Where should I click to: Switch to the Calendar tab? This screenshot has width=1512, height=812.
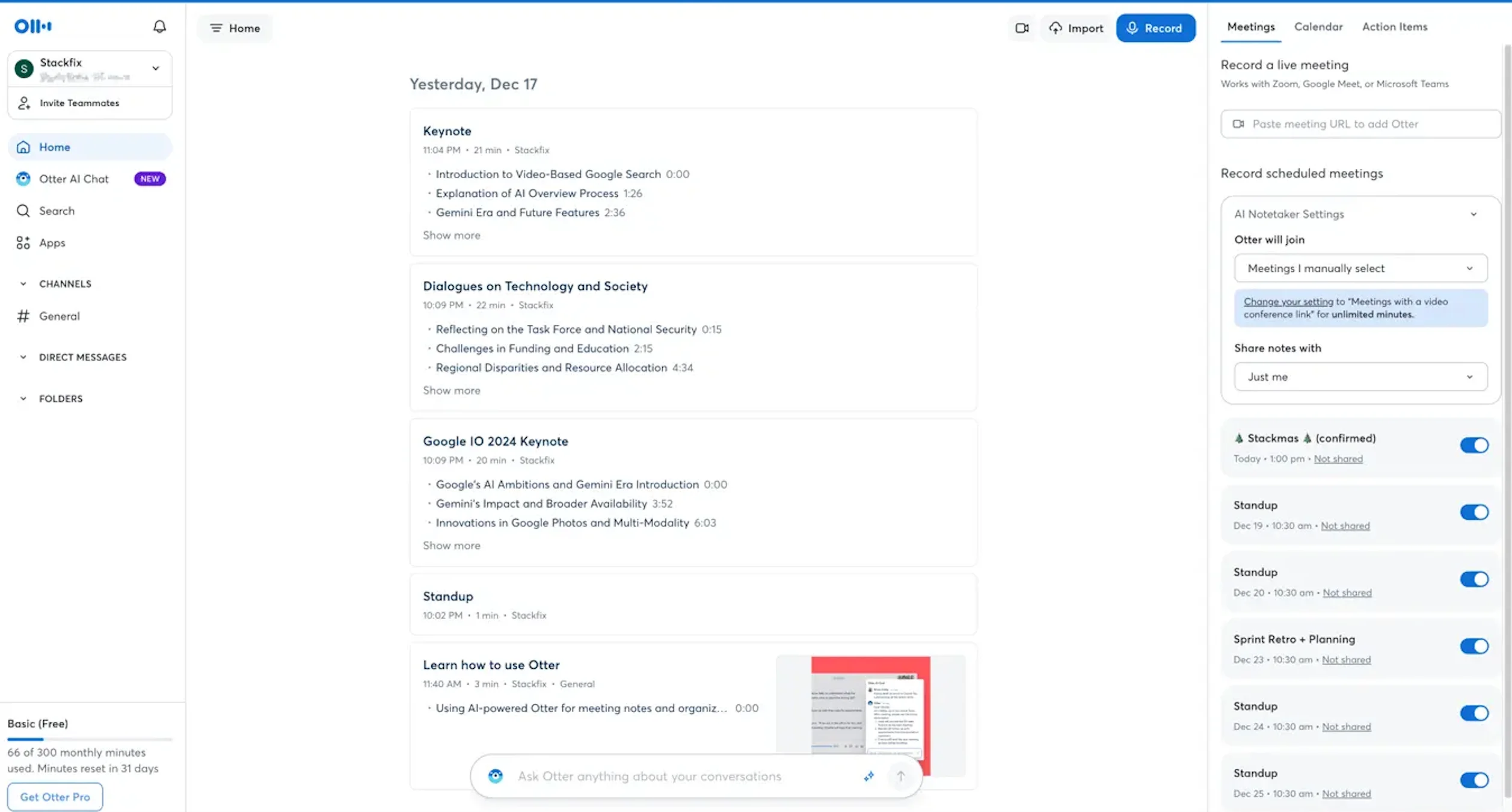click(1318, 27)
